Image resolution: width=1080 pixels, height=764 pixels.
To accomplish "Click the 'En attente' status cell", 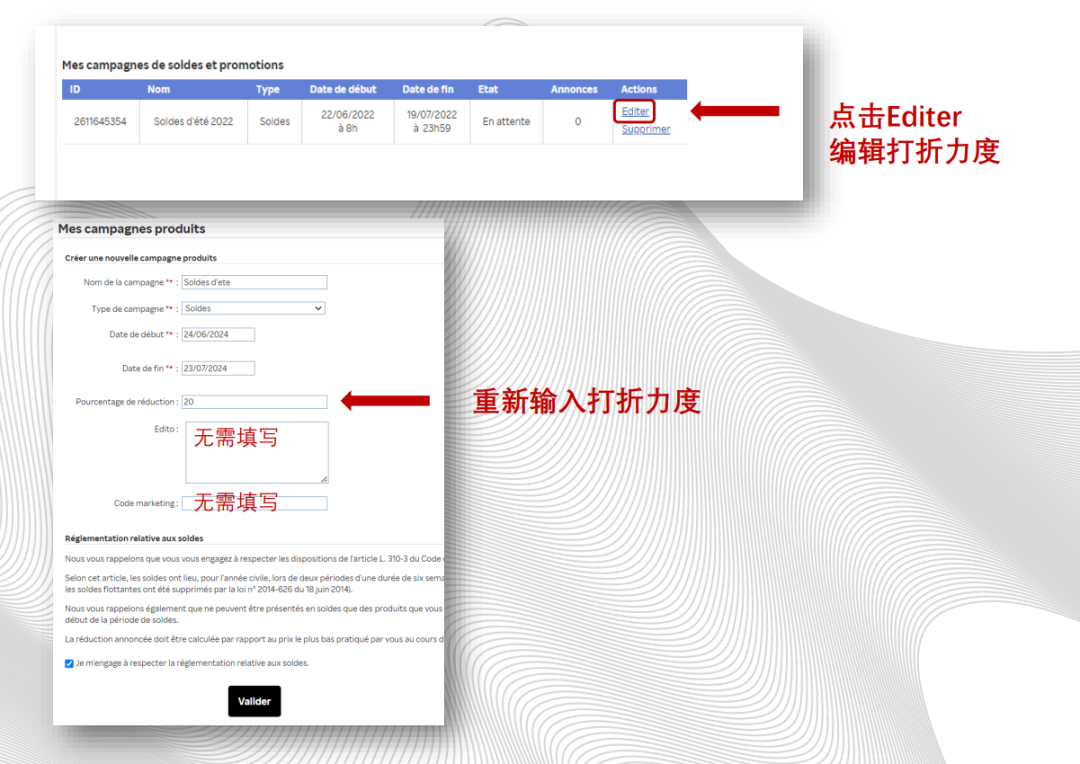I will (x=506, y=121).
